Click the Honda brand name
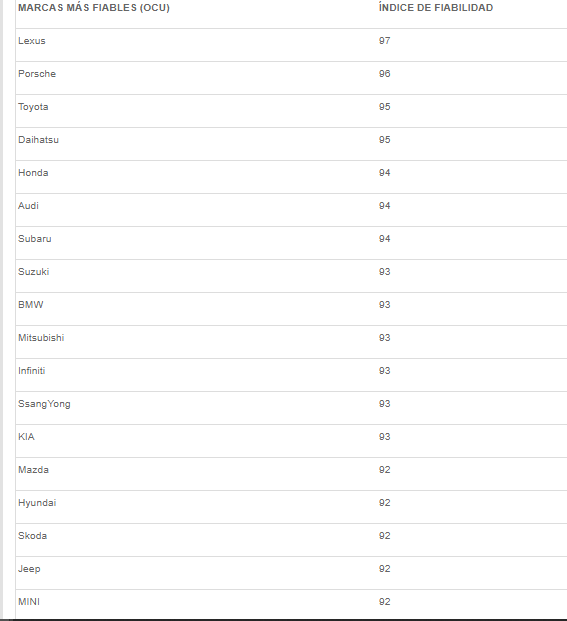Image resolution: width=567 pixels, height=621 pixels. point(33,173)
